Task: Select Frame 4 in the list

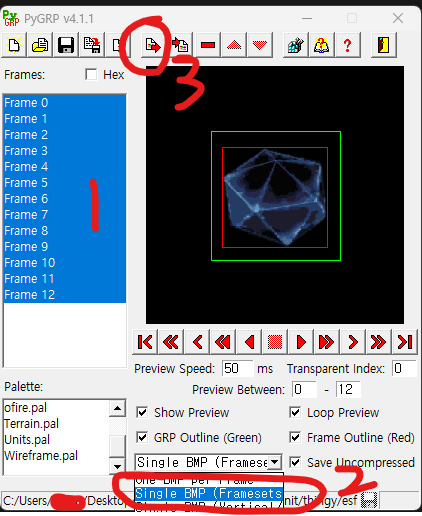Action: tap(65, 167)
